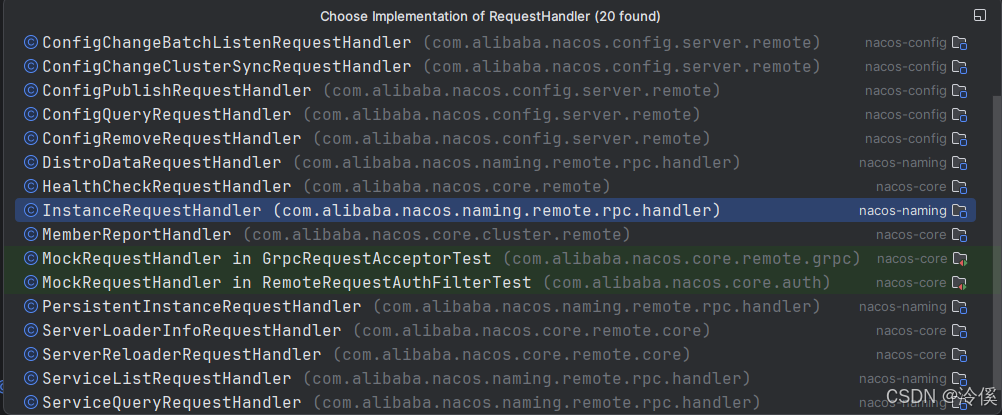
Task: Select MockRequestHandler in GrpcRequestAcceptorTest
Action: coord(495,258)
